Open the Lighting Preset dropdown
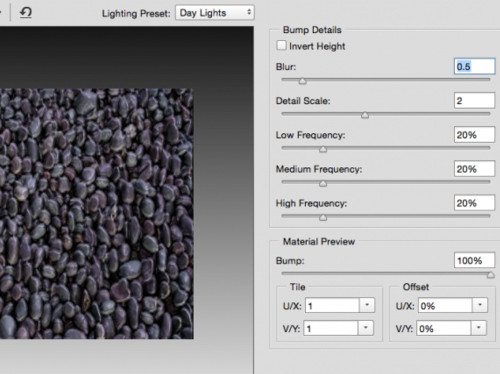Screen dimensions: 500x374 [215, 13]
